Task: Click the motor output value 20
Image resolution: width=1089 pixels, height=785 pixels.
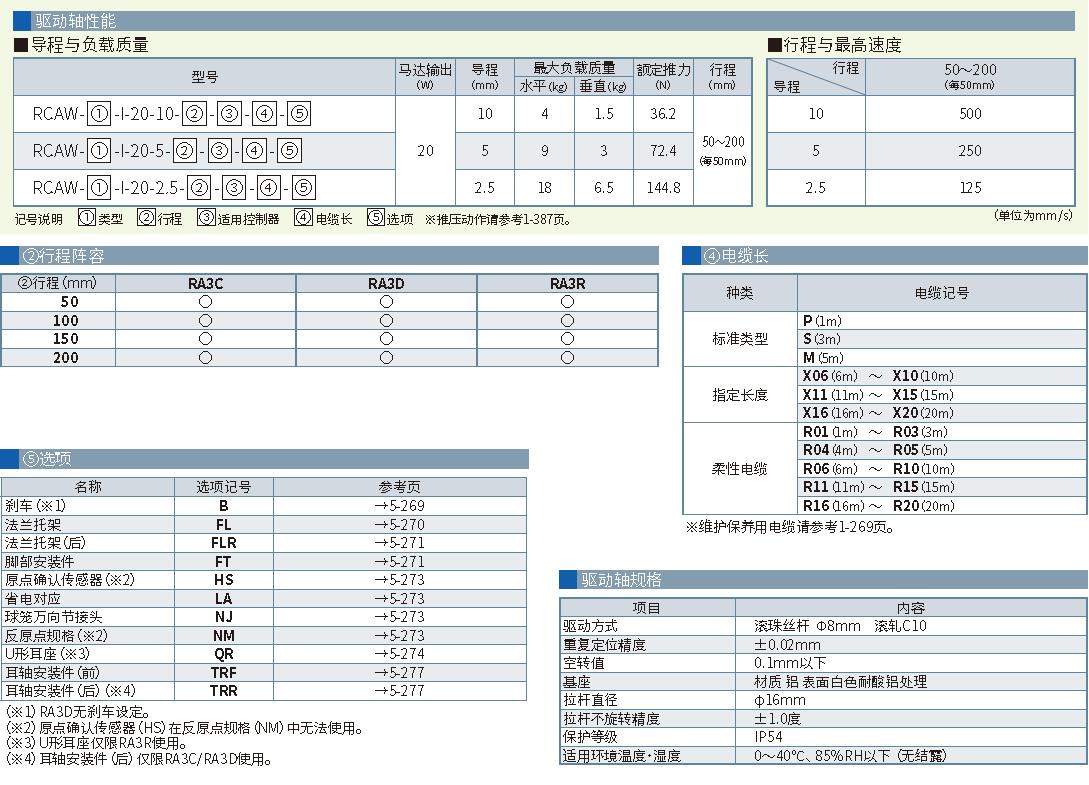Action: [425, 151]
